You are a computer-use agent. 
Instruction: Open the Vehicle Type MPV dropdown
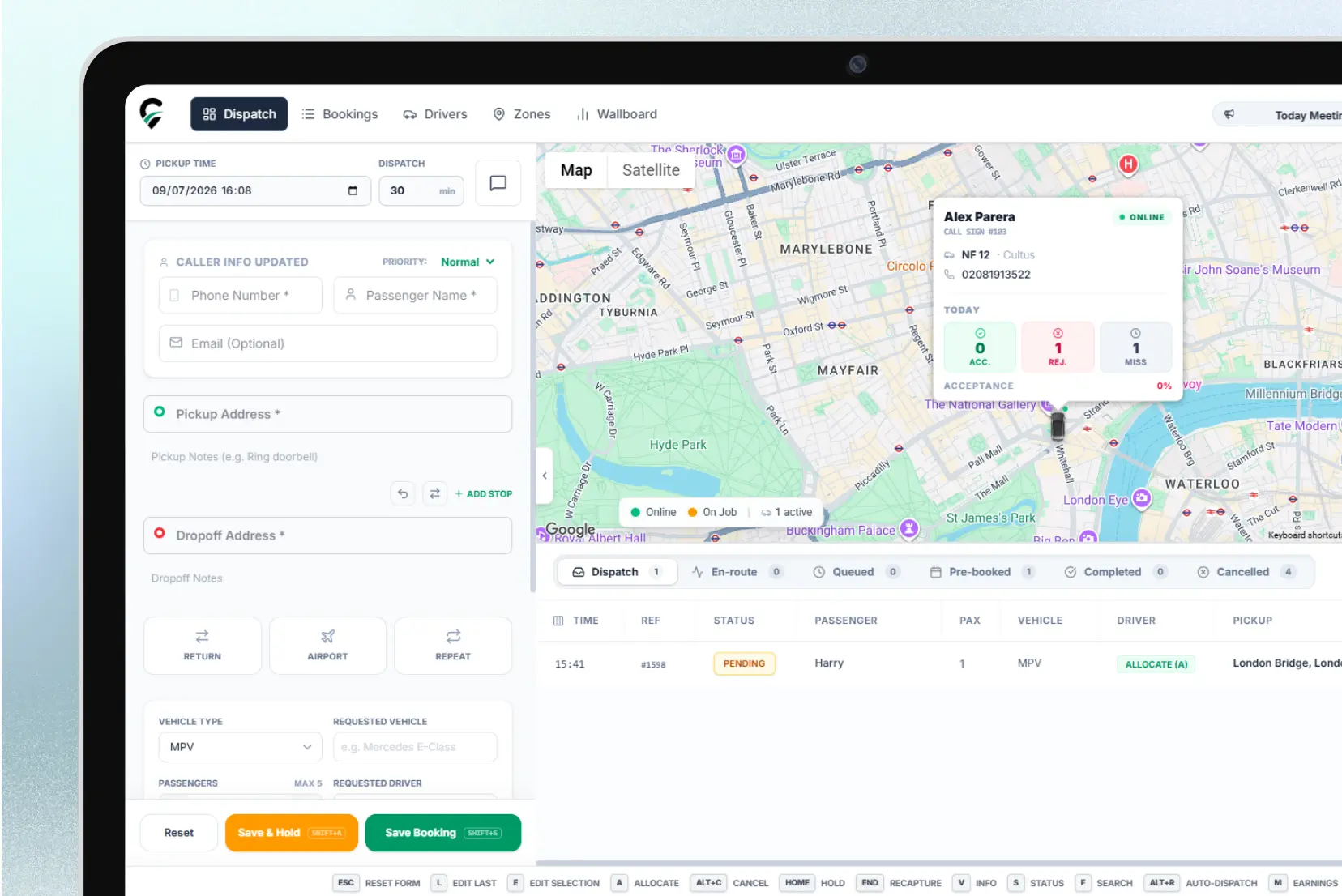241,747
